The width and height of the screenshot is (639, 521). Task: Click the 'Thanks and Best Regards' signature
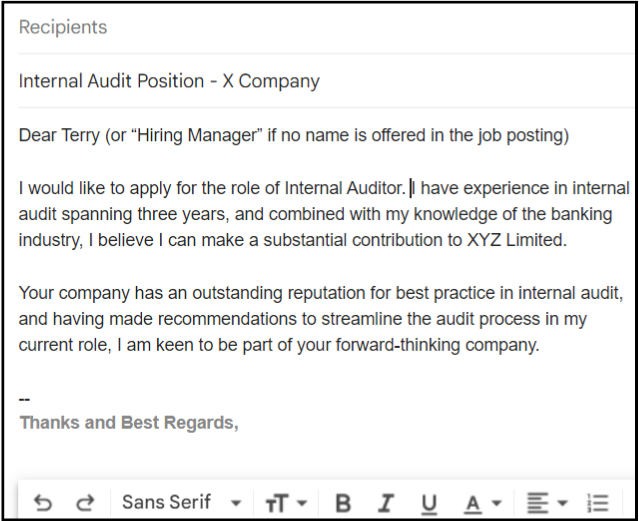coord(129,422)
